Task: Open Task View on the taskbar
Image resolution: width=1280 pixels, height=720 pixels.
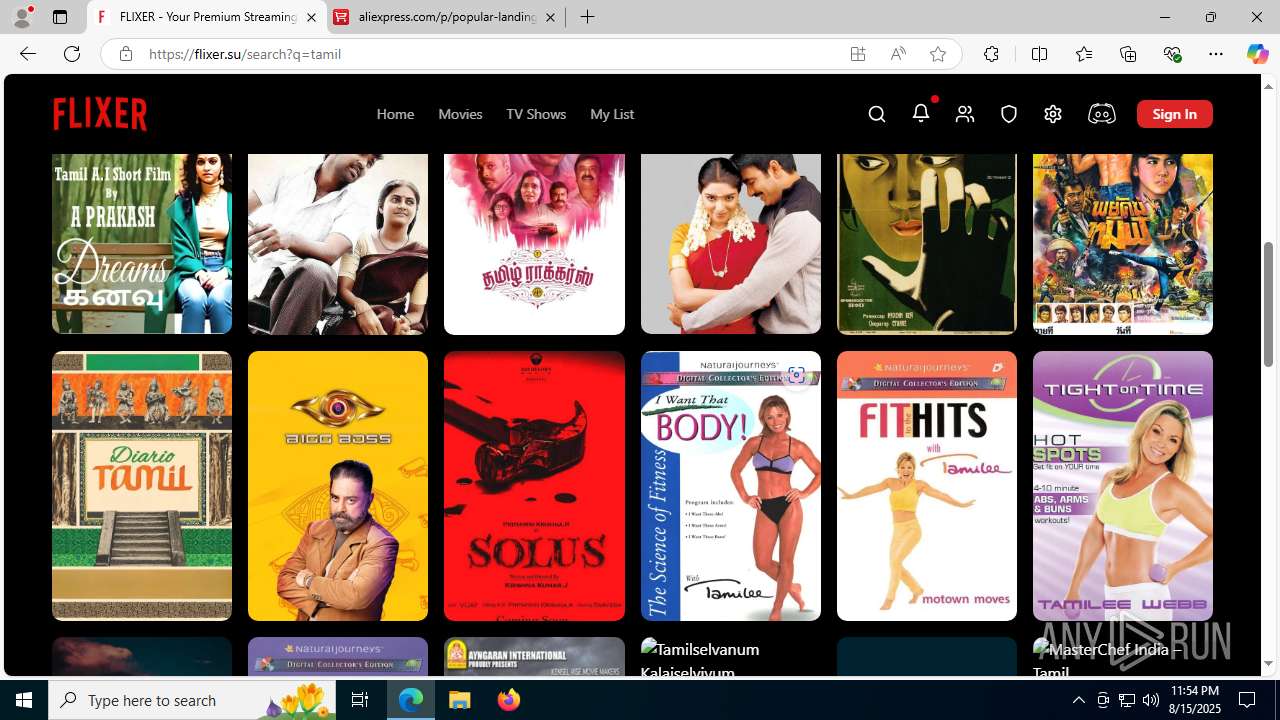Action: click(360, 700)
